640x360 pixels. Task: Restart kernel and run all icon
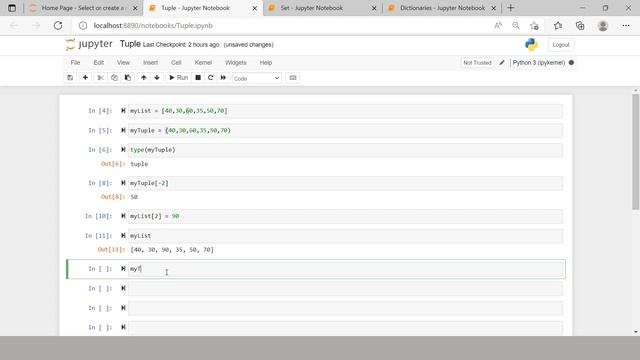pyautogui.click(x=223, y=78)
